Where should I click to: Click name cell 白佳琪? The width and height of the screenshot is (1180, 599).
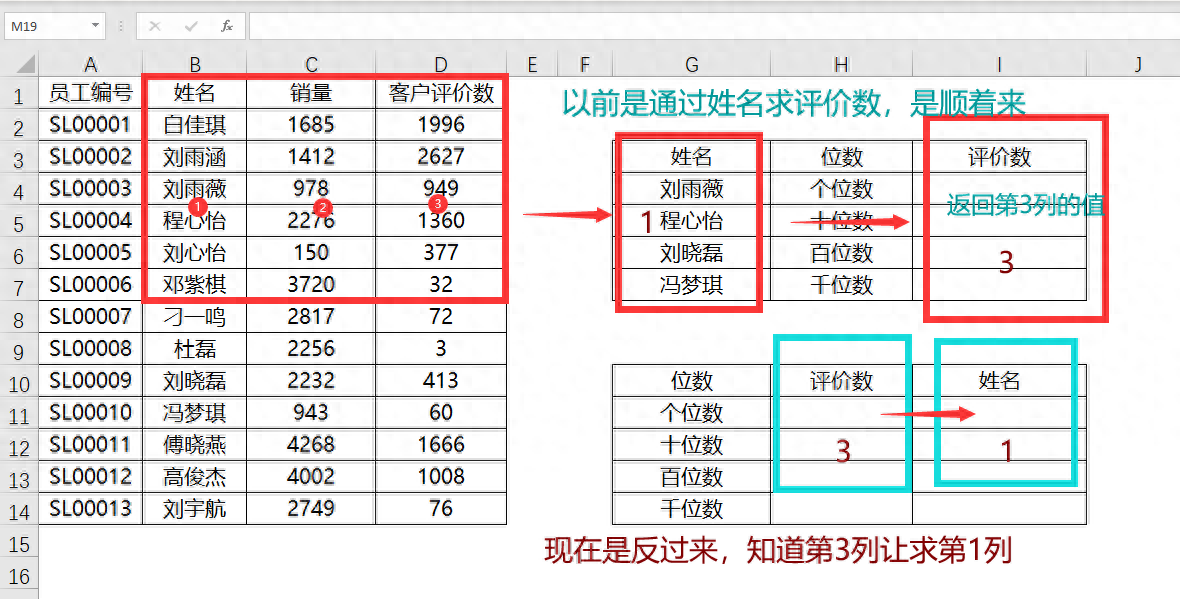[x=195, y=124]
